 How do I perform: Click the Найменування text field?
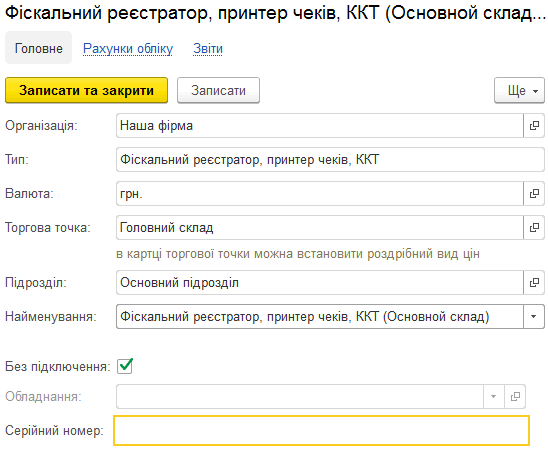[320, 317]
